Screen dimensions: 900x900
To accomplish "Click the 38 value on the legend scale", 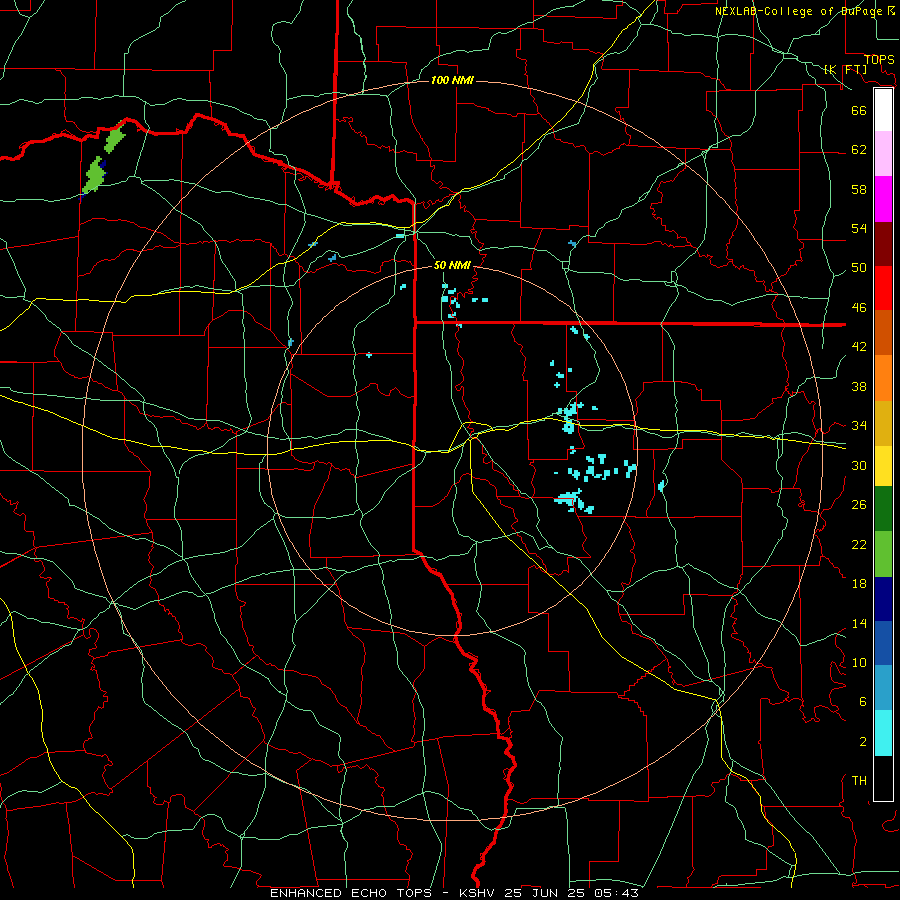I will point(859,386).
